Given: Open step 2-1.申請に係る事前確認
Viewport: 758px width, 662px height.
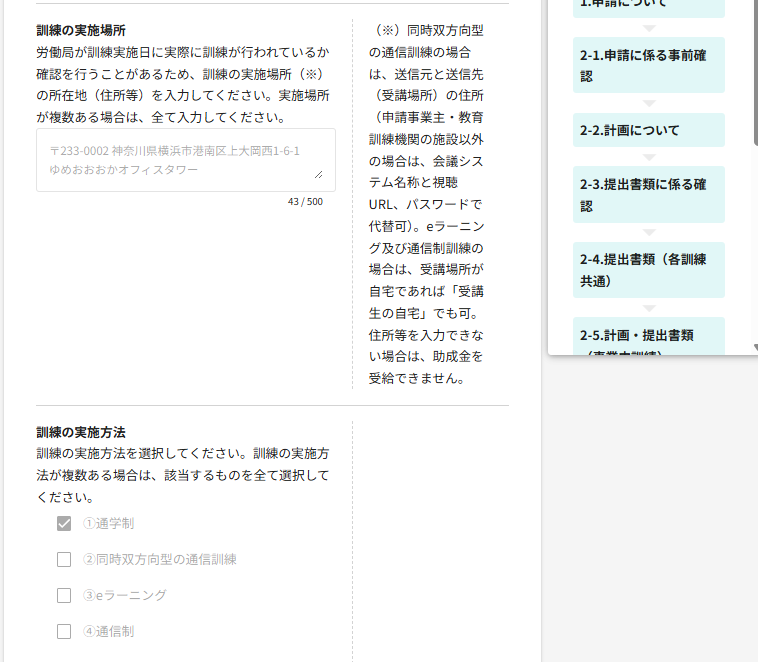Looking at the screenshot, I should pyautogui.click(x=648, y=65).
